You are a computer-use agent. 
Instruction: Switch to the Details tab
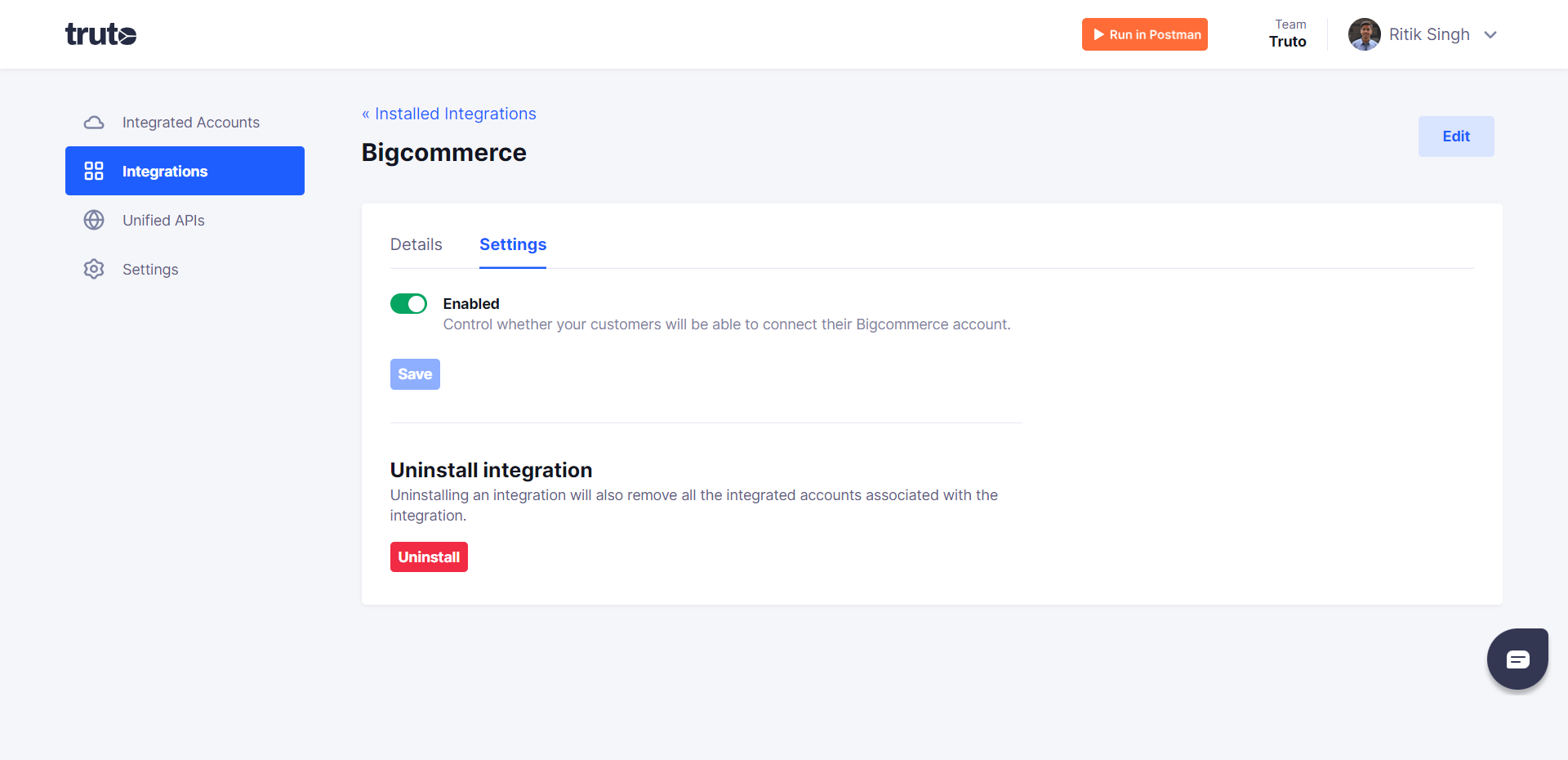(416, 244)
